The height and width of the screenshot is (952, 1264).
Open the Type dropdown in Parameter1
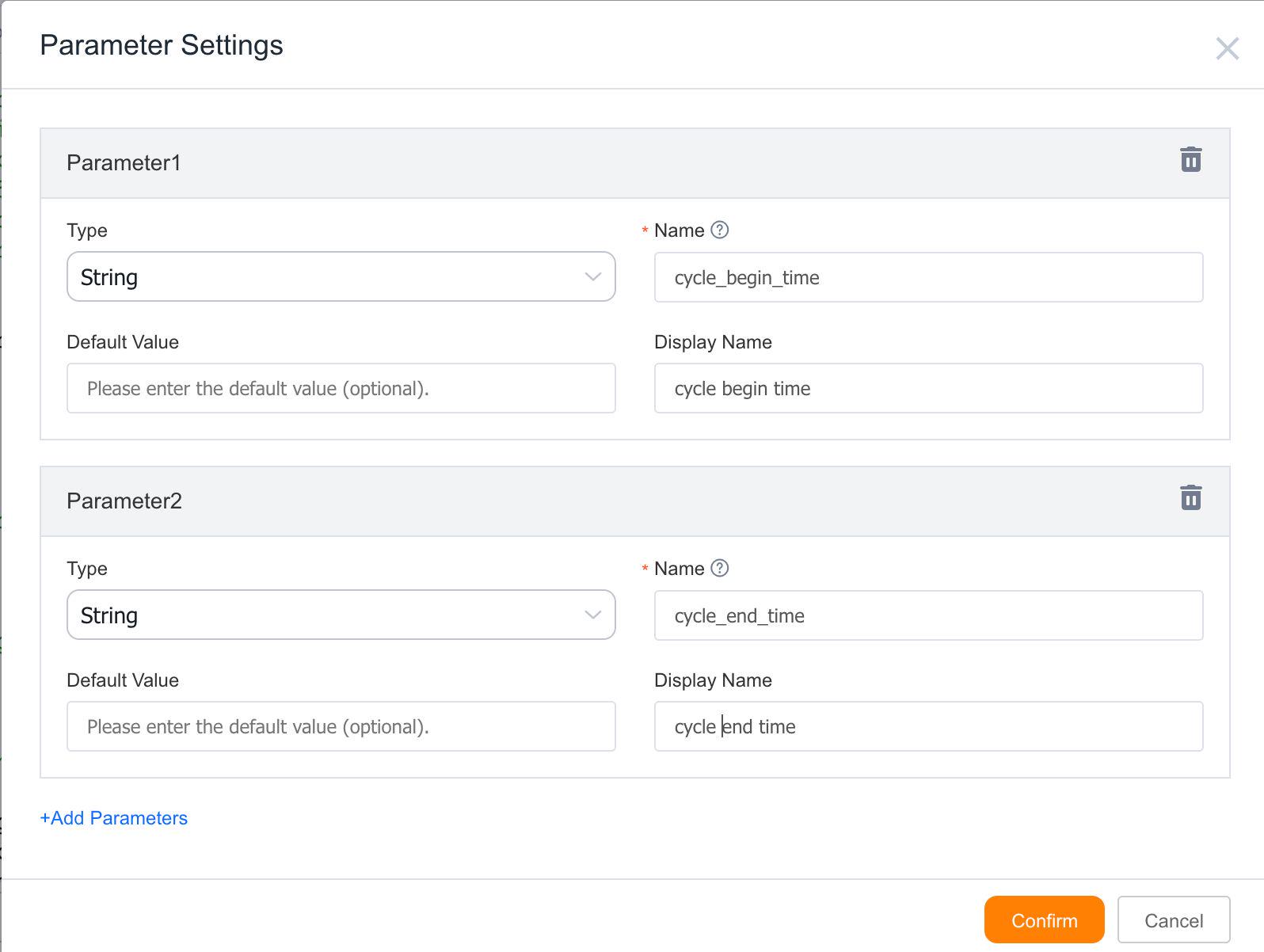[341, 276]
